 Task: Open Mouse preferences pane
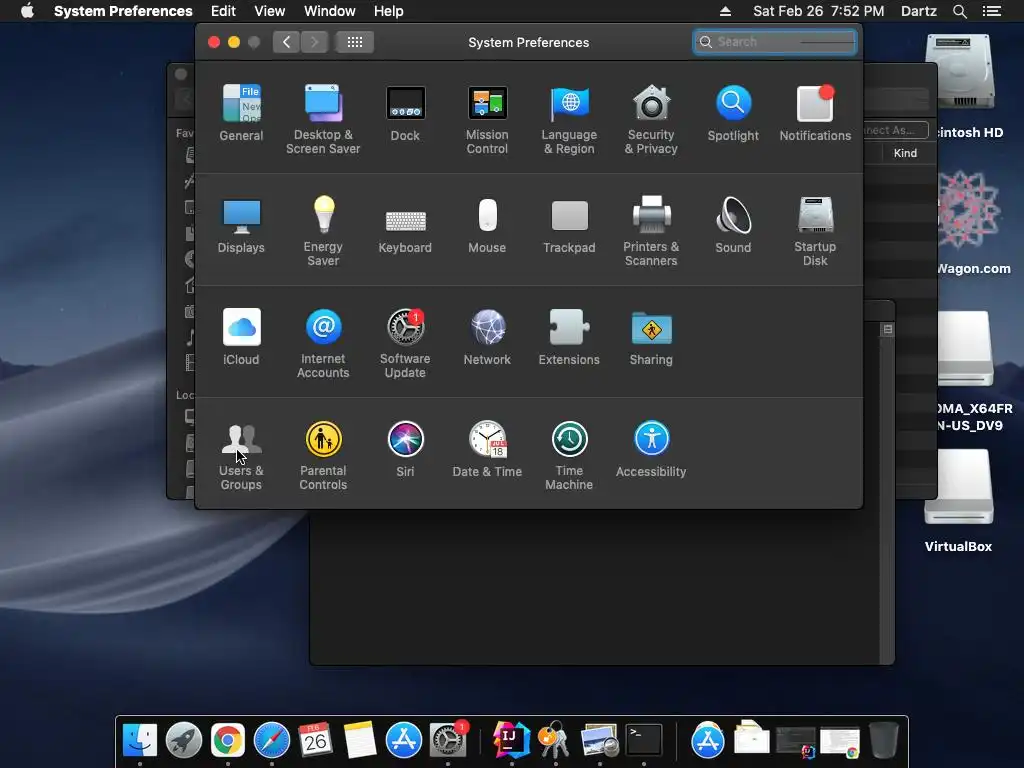coord(487,225)
